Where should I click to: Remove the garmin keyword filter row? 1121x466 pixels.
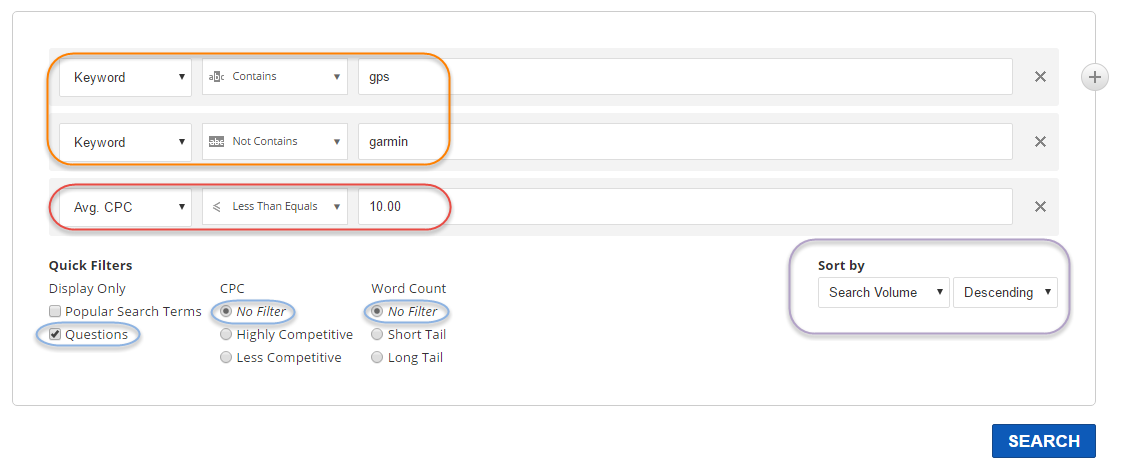(1040, 142)
